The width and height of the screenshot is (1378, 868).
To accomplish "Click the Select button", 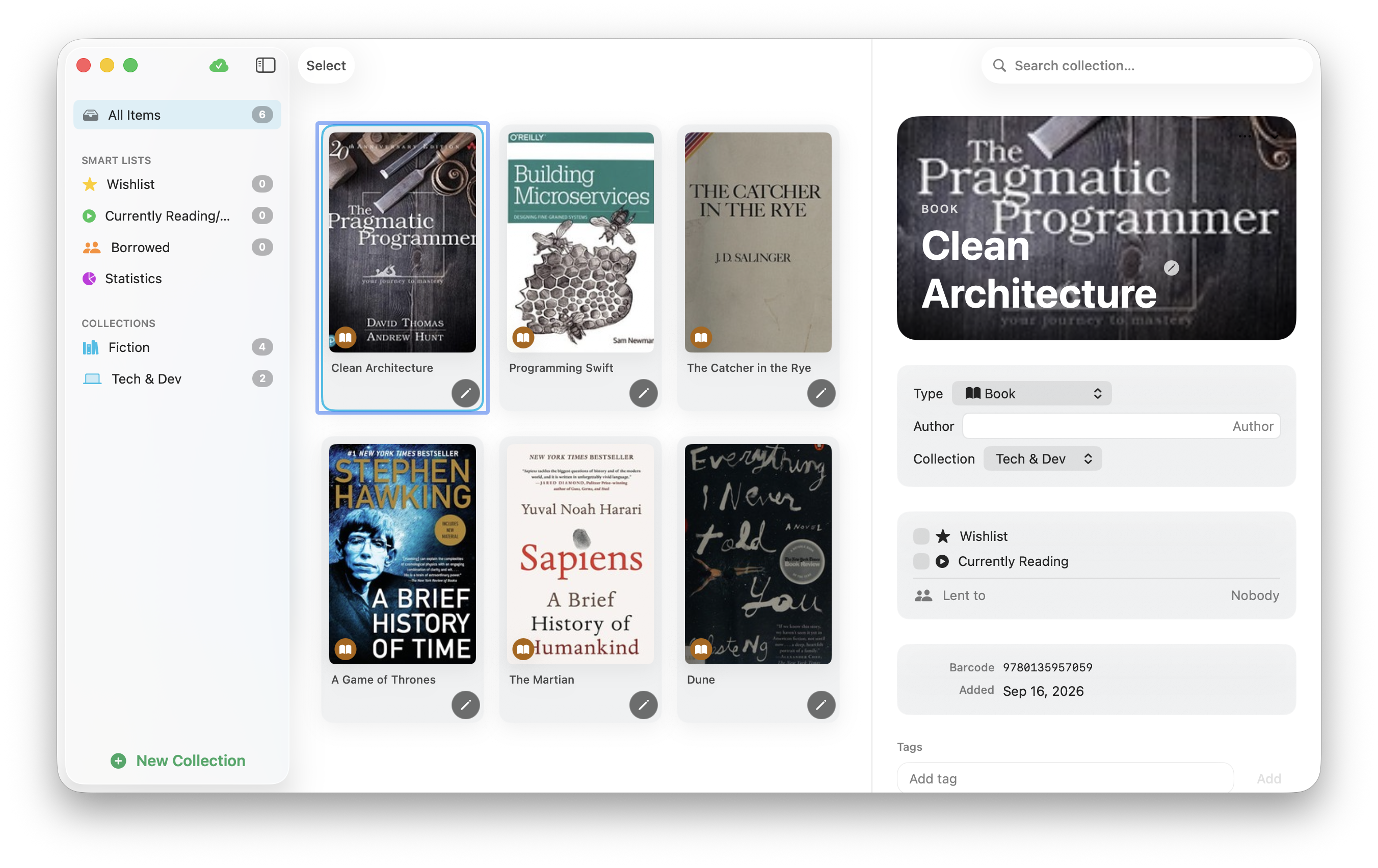I will coord(326,65).
